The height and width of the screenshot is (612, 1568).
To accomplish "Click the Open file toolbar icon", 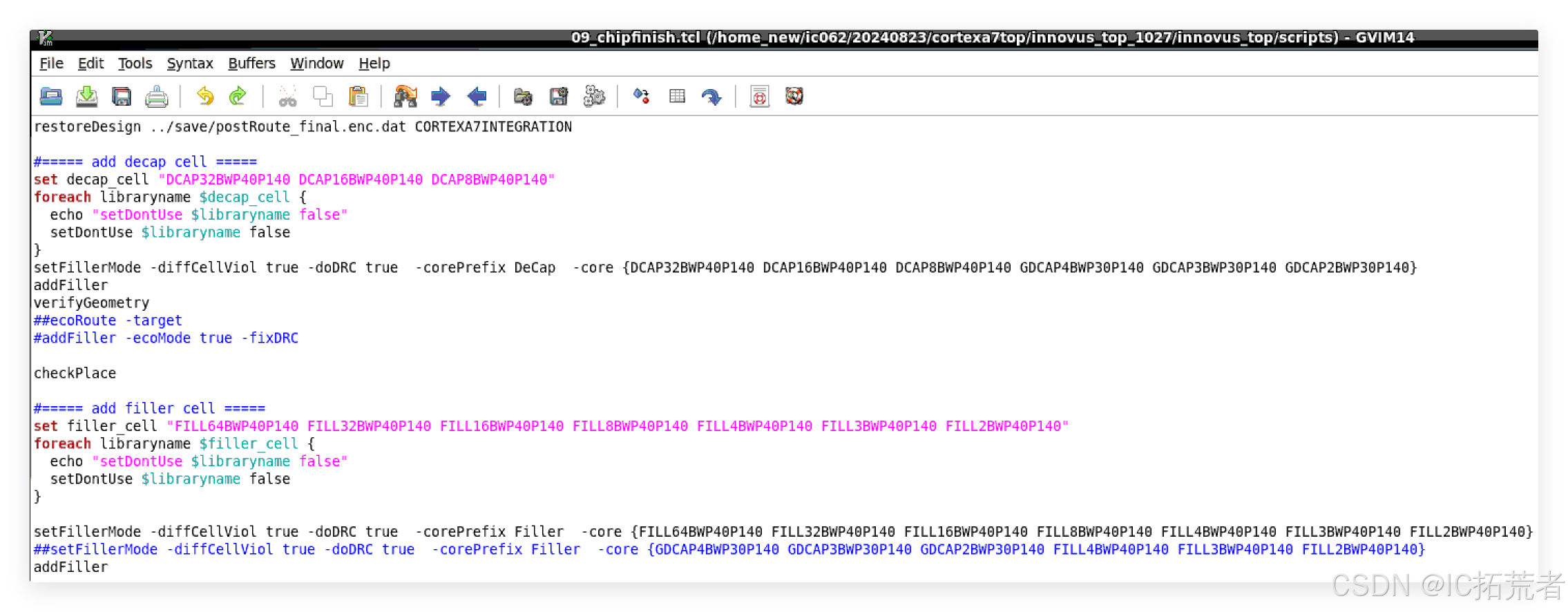I will [51, 97].
